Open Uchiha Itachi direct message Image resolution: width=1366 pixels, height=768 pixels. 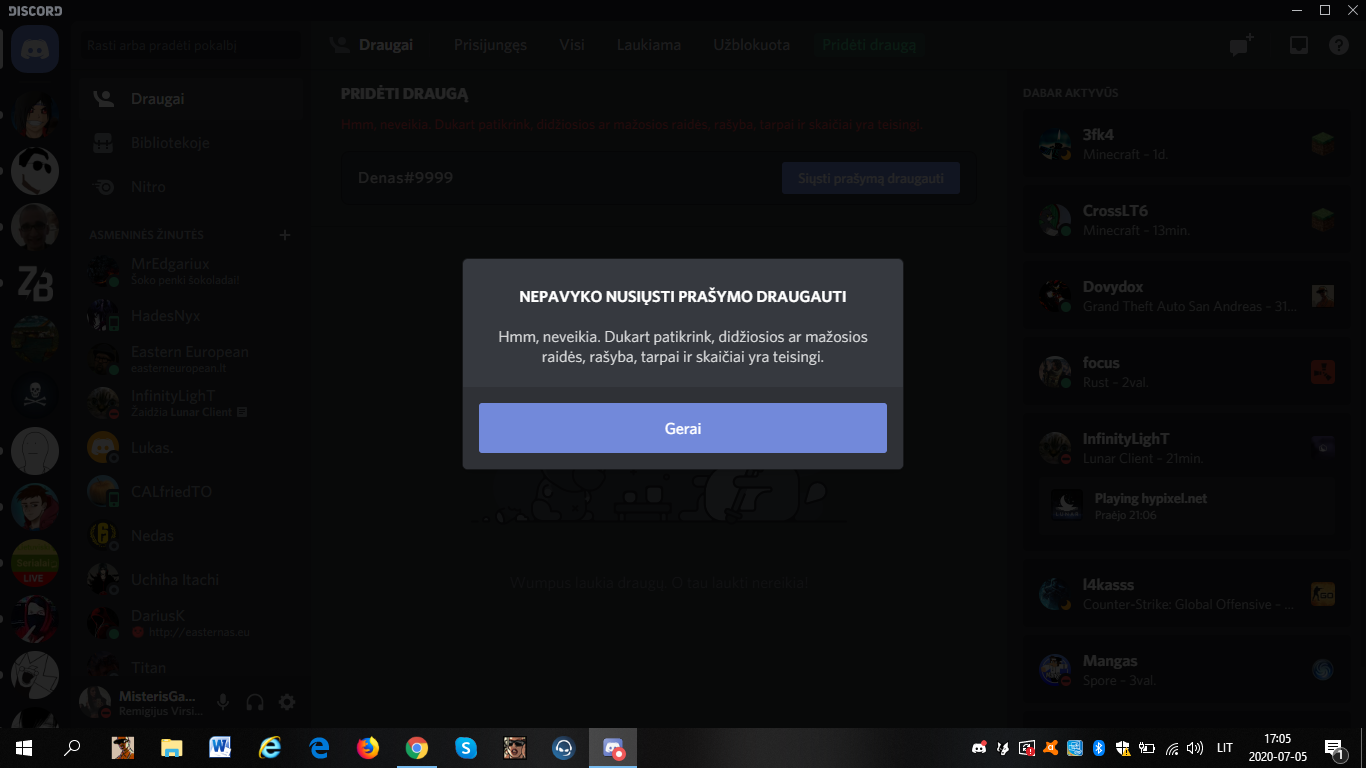pos(191,579)
